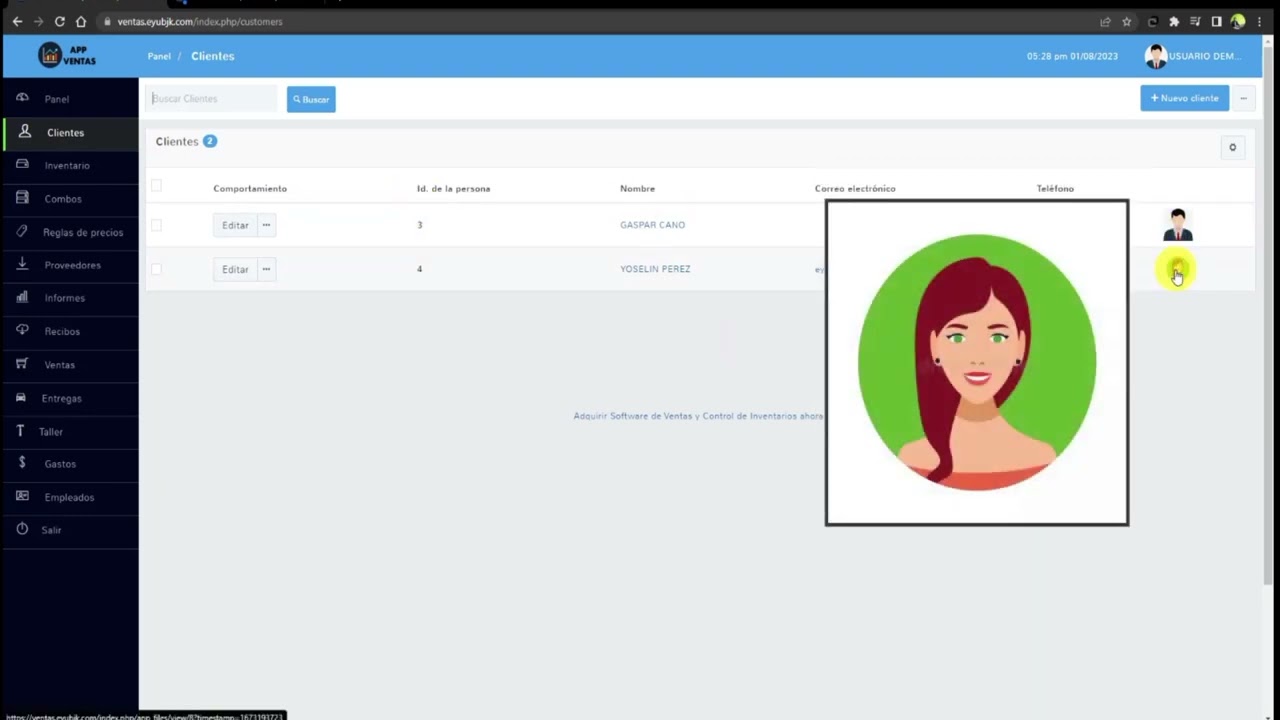Click the App Ventas logo
1280x720 pixels.
pyautogui.click(x=68, y=56)
